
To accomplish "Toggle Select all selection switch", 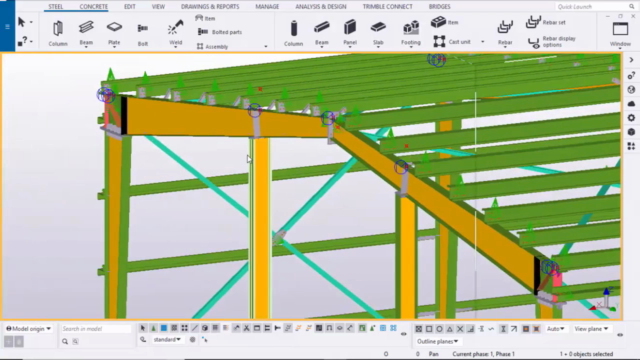I will (143, 328).
